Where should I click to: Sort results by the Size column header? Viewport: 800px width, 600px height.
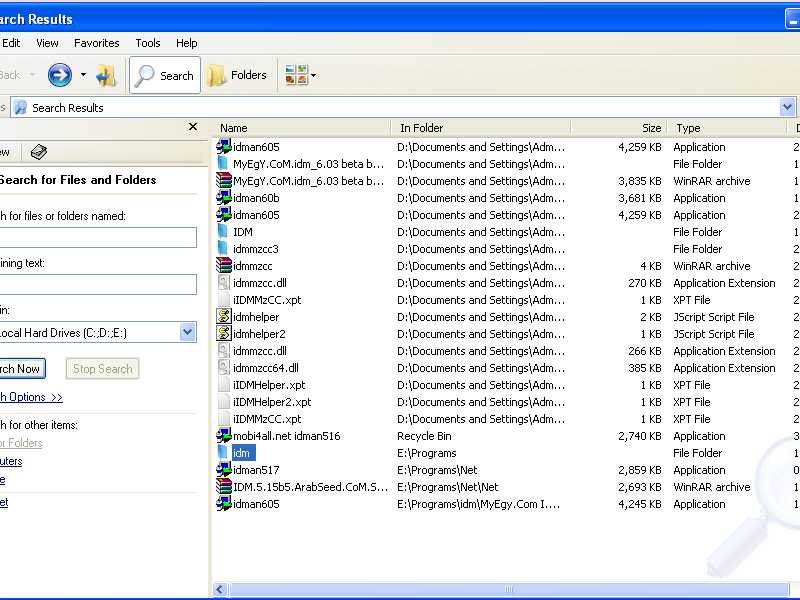(618, 128)
